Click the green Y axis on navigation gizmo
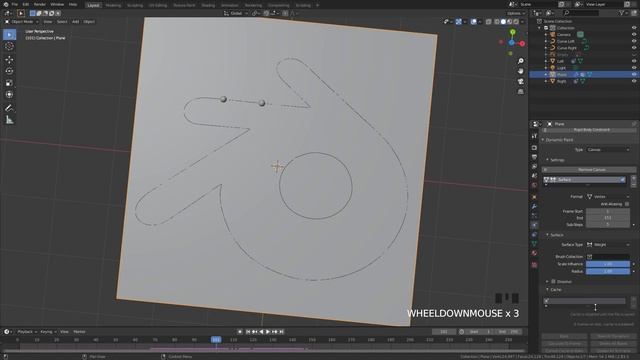Screen dimensions: 640x360 (x=513, y=32)
